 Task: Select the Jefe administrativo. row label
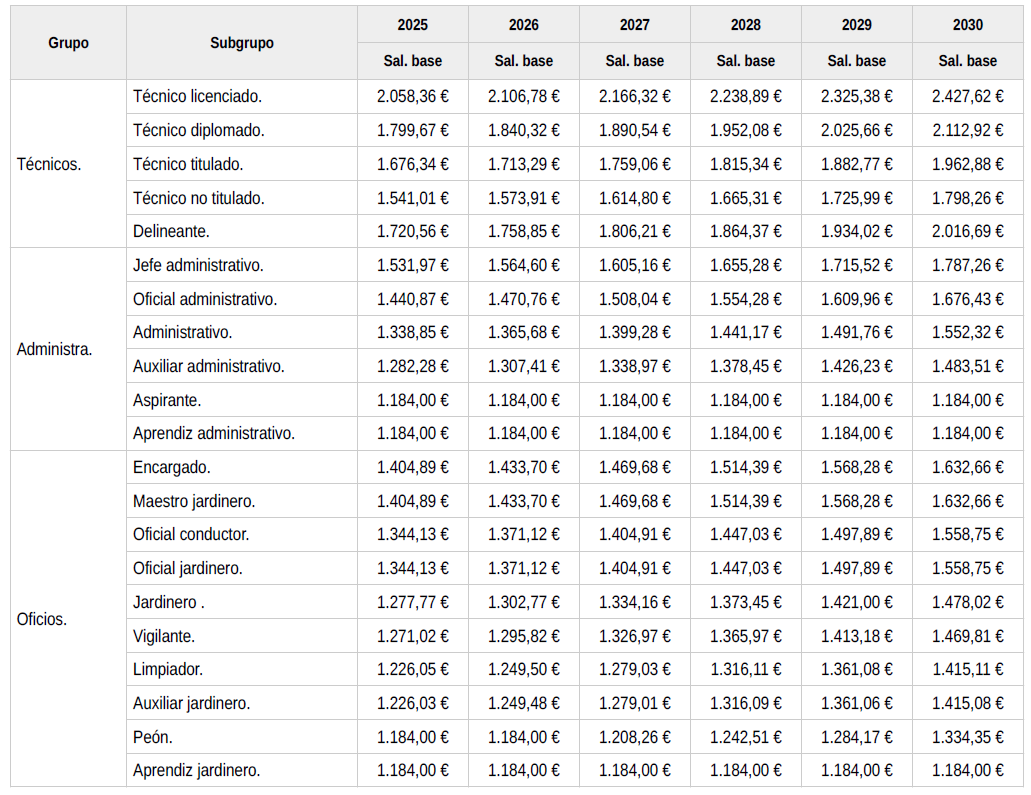click(198, 265)
